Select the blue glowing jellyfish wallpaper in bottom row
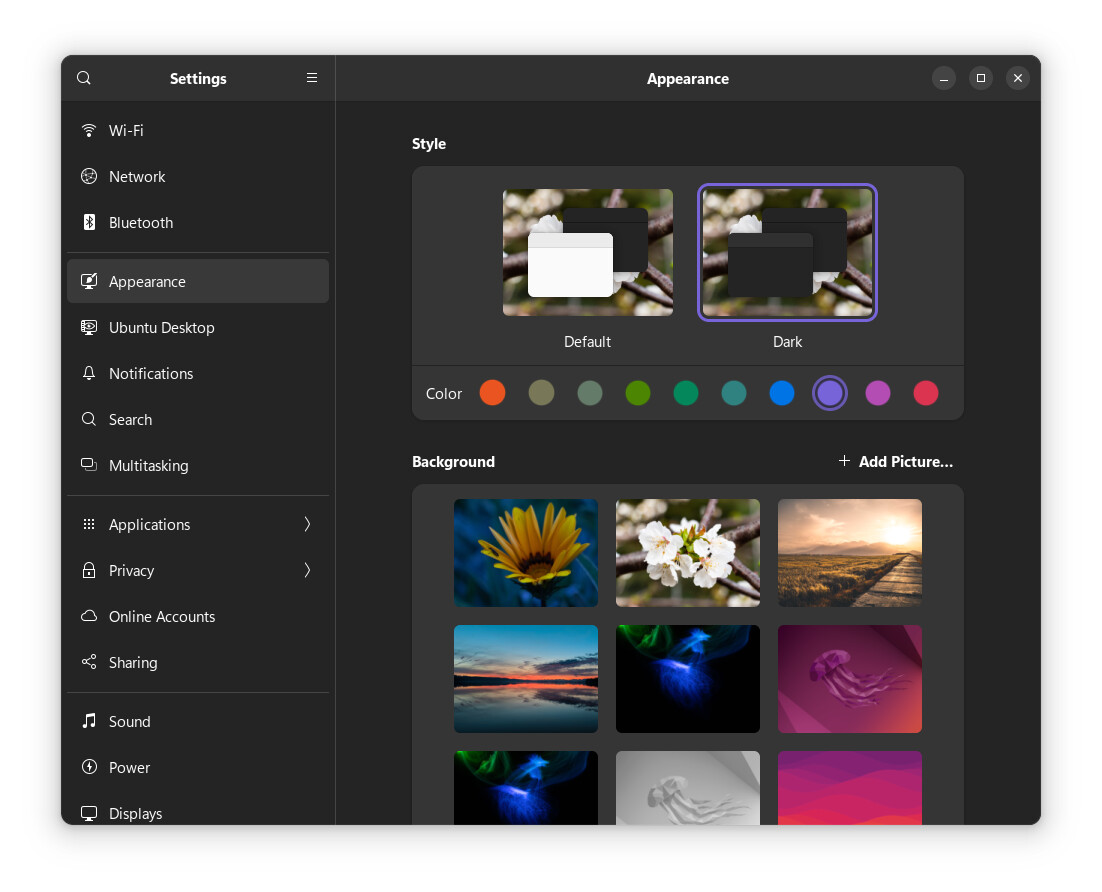The image size is (1102, 892). click(526, 788)
